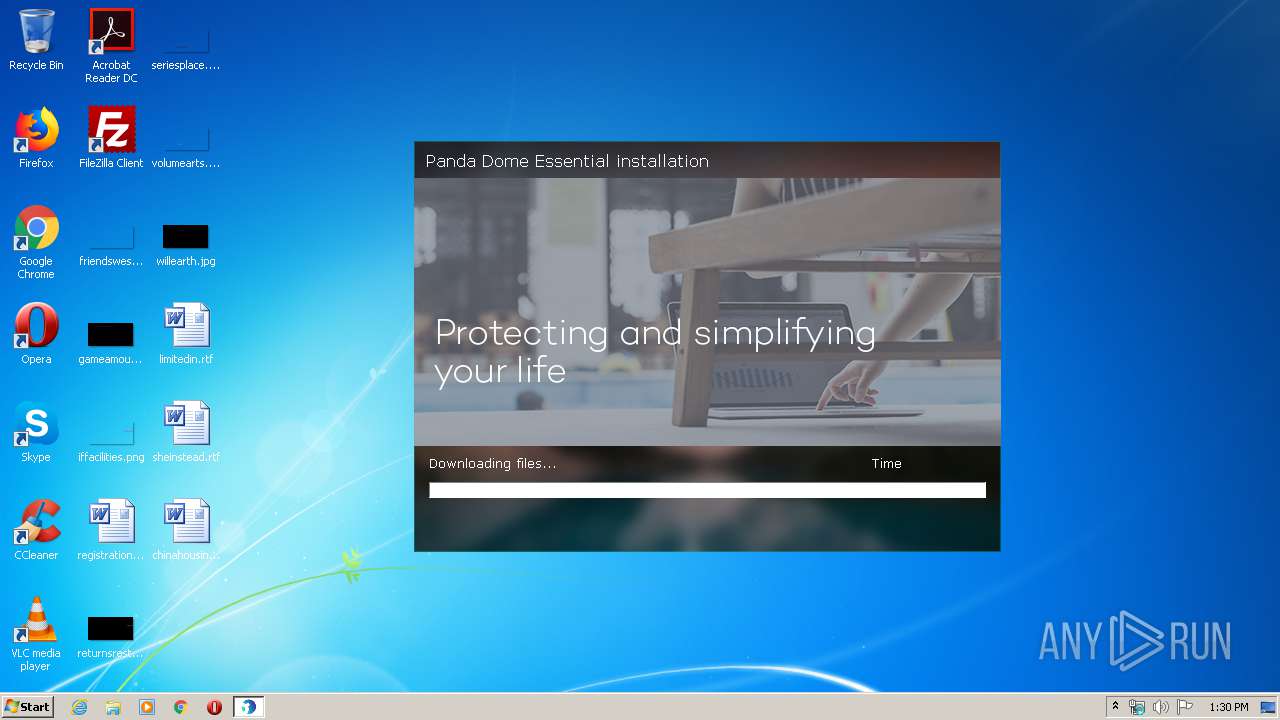
Task: Launch Acrobat Reader DC shortcut
Action: click(111, 46)
